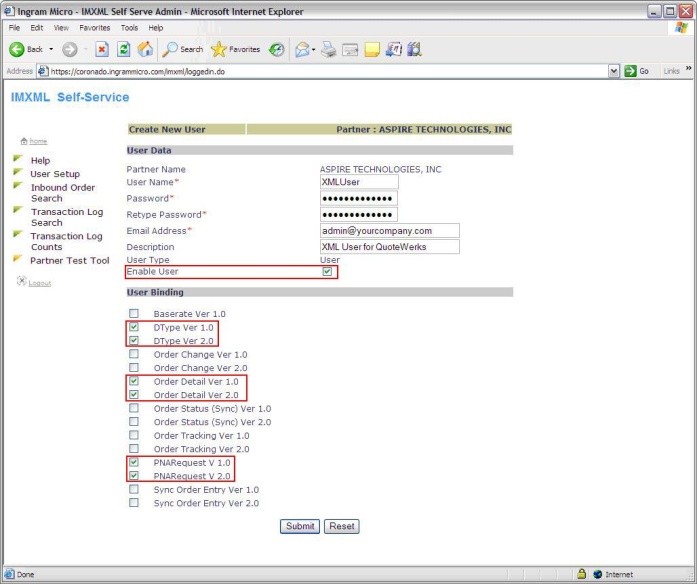Expand the Links toolbar chevron
697x584 pixels.
click(689, 68)
